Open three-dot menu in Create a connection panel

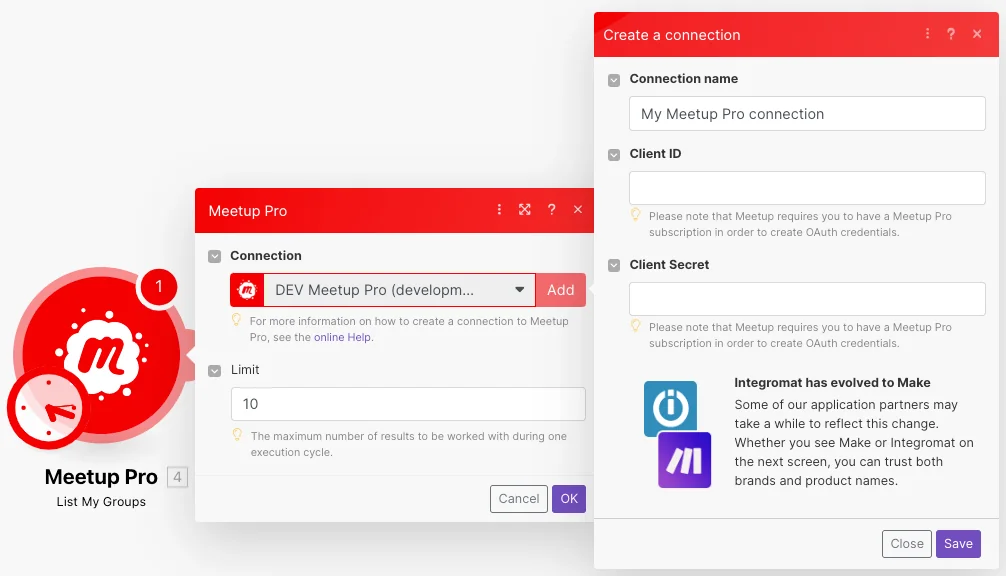(927, 34)
